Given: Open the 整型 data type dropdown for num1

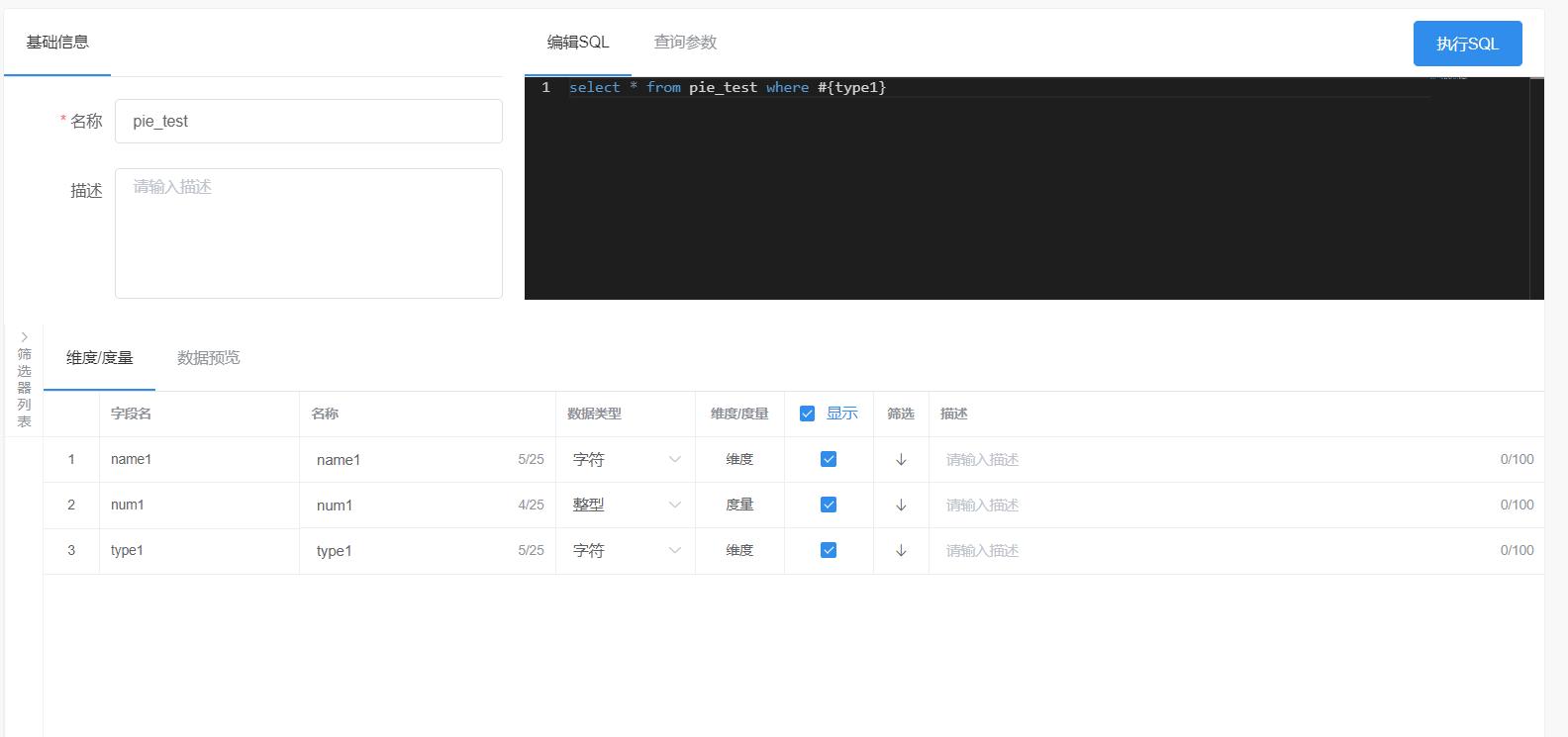Looking at the screenshot, I should pos(626,505).
